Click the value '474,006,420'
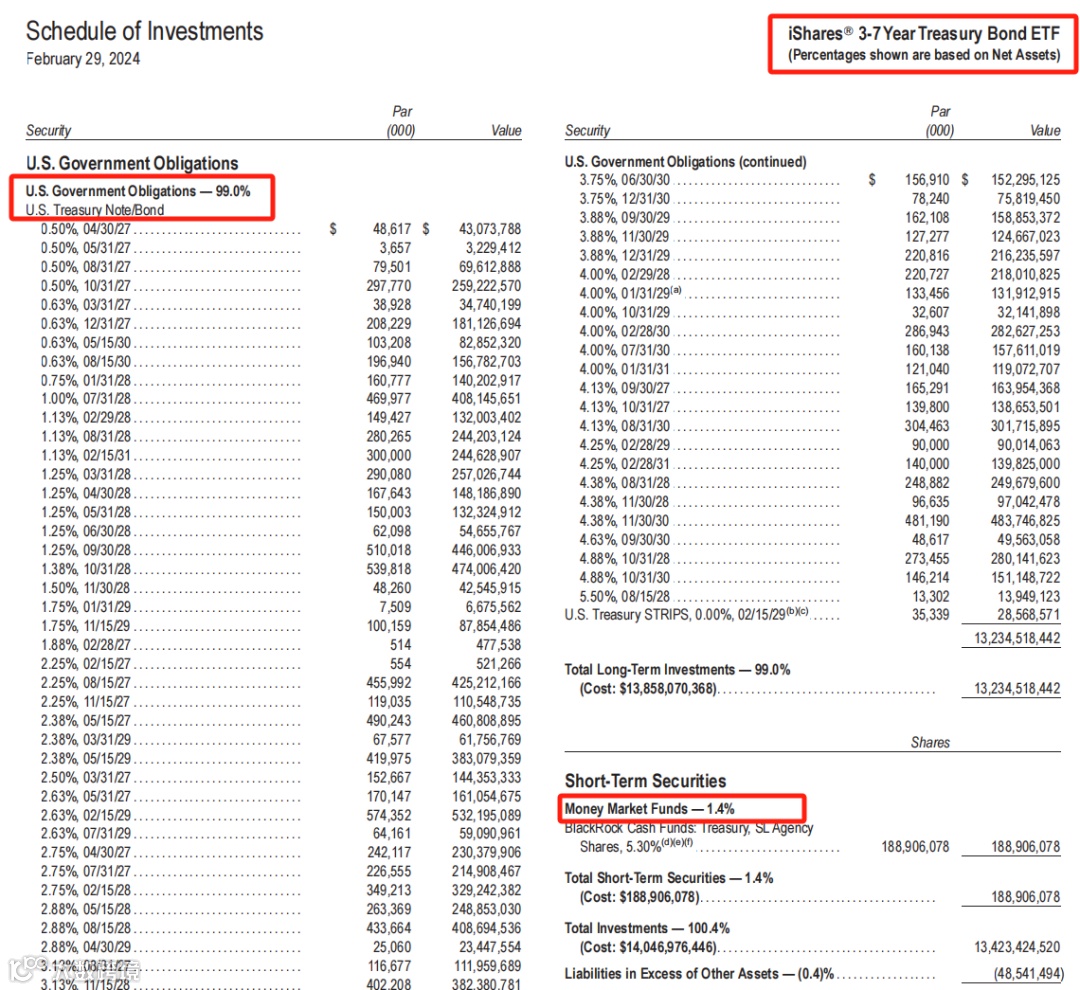The height and width of the screenshot is (990, 1080). (486, 569)
